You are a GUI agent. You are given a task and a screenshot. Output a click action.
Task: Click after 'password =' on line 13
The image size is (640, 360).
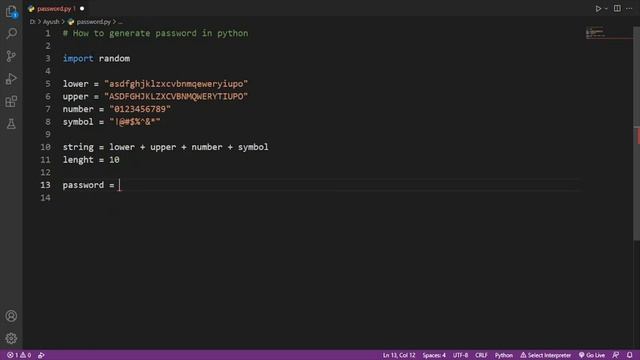pos(120,185)
